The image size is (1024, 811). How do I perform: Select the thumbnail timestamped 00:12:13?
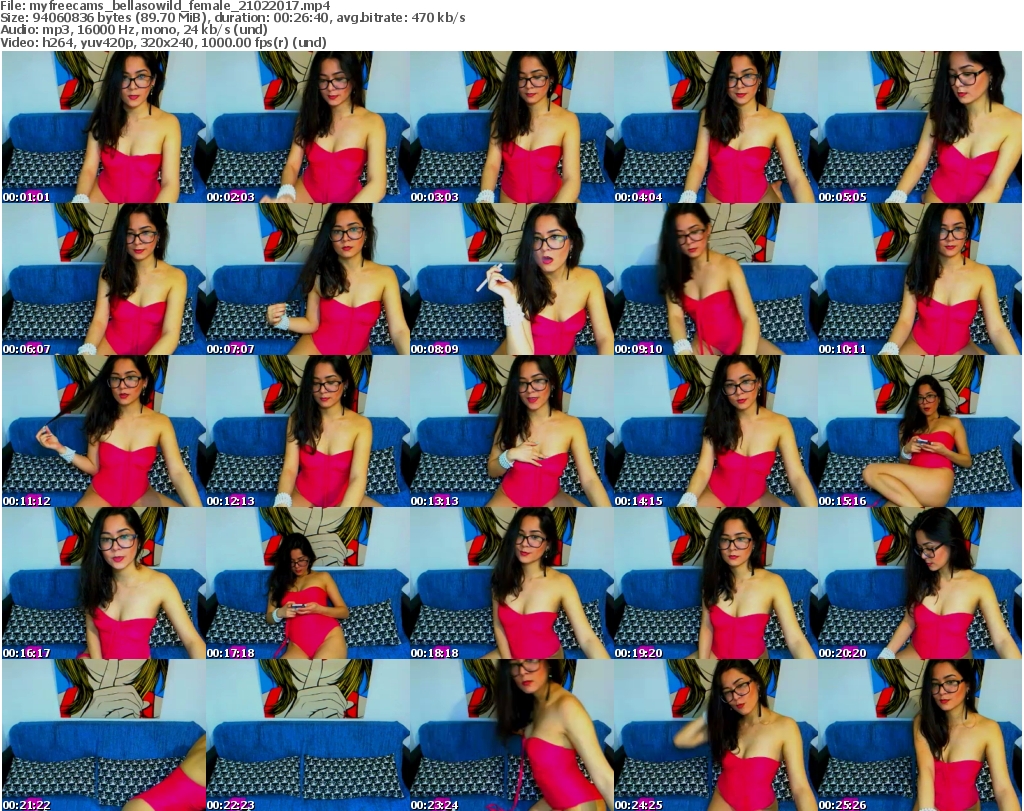(x=308, y=432)
